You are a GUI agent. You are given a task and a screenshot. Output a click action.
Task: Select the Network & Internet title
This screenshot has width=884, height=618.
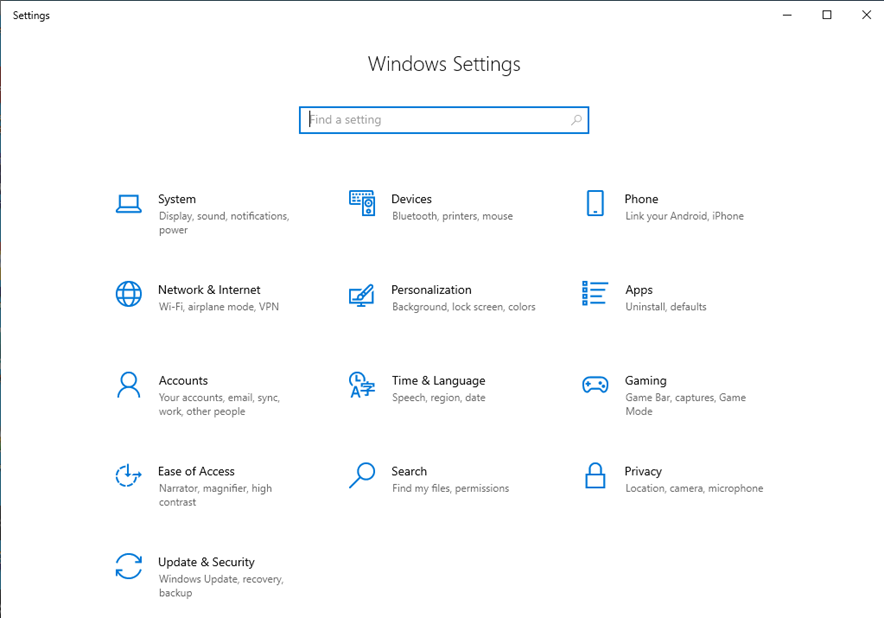pyautogui.click(x=209, y=290)
